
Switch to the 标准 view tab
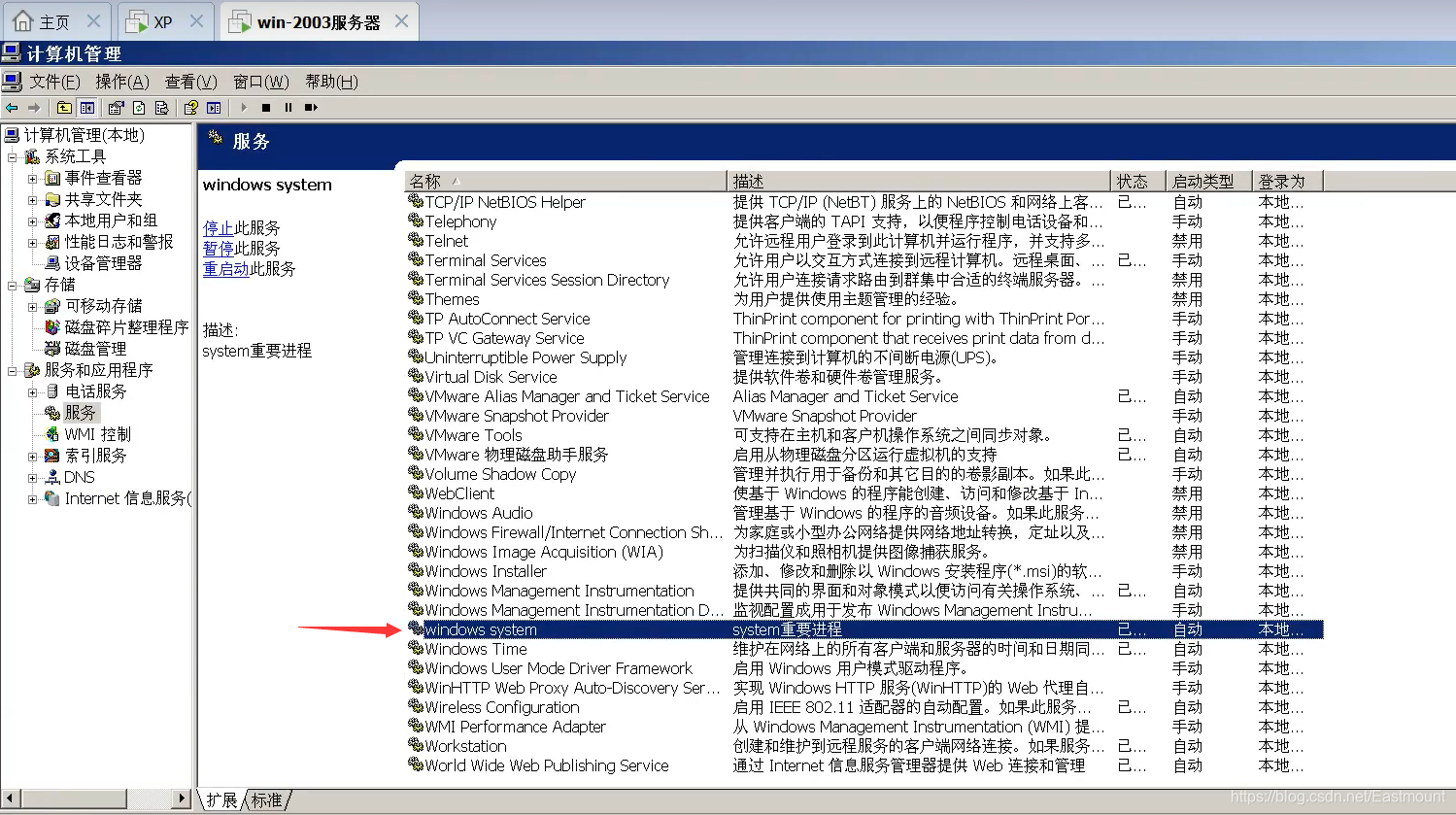266,800
